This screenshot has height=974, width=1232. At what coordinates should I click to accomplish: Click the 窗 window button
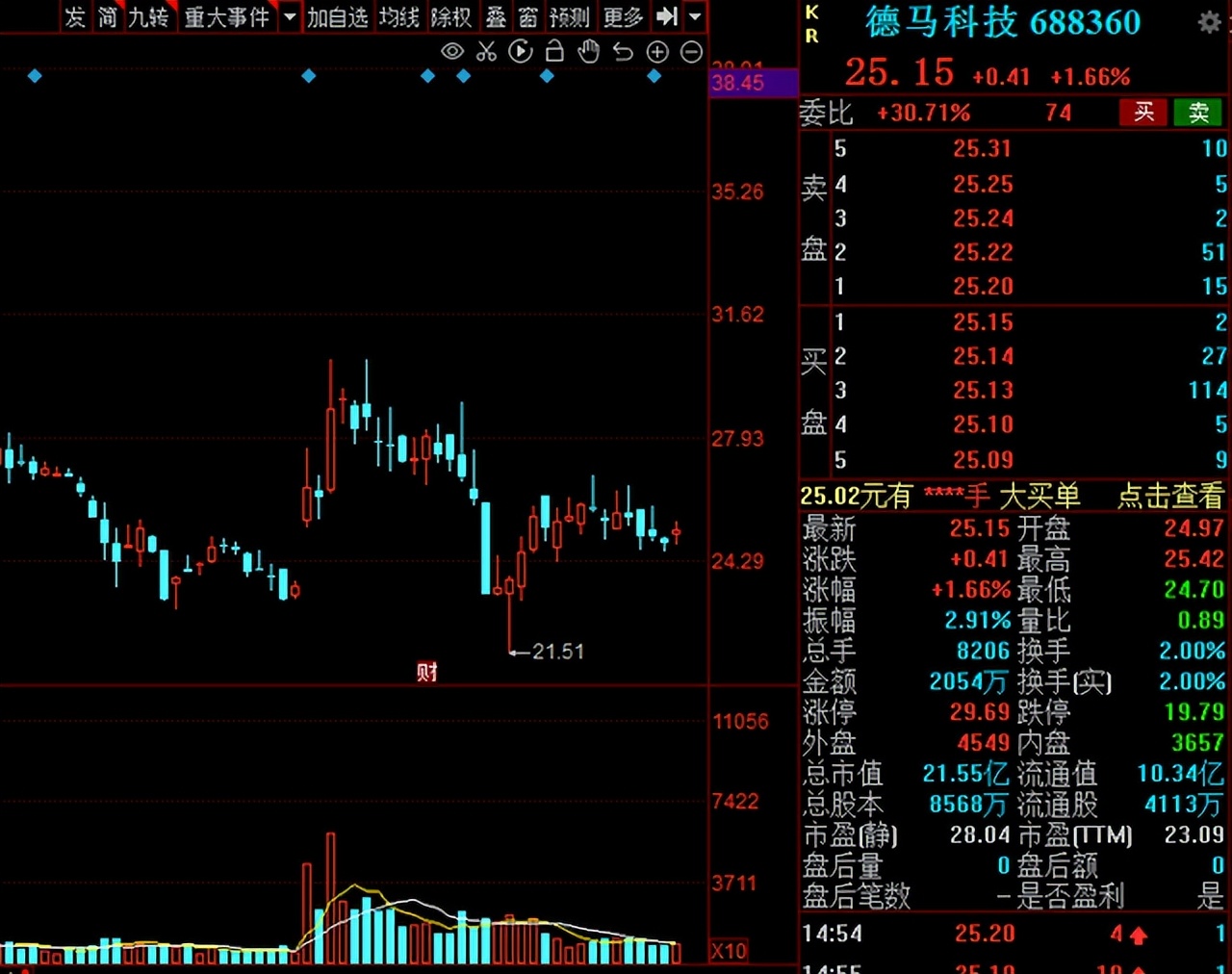pos(527,16)
